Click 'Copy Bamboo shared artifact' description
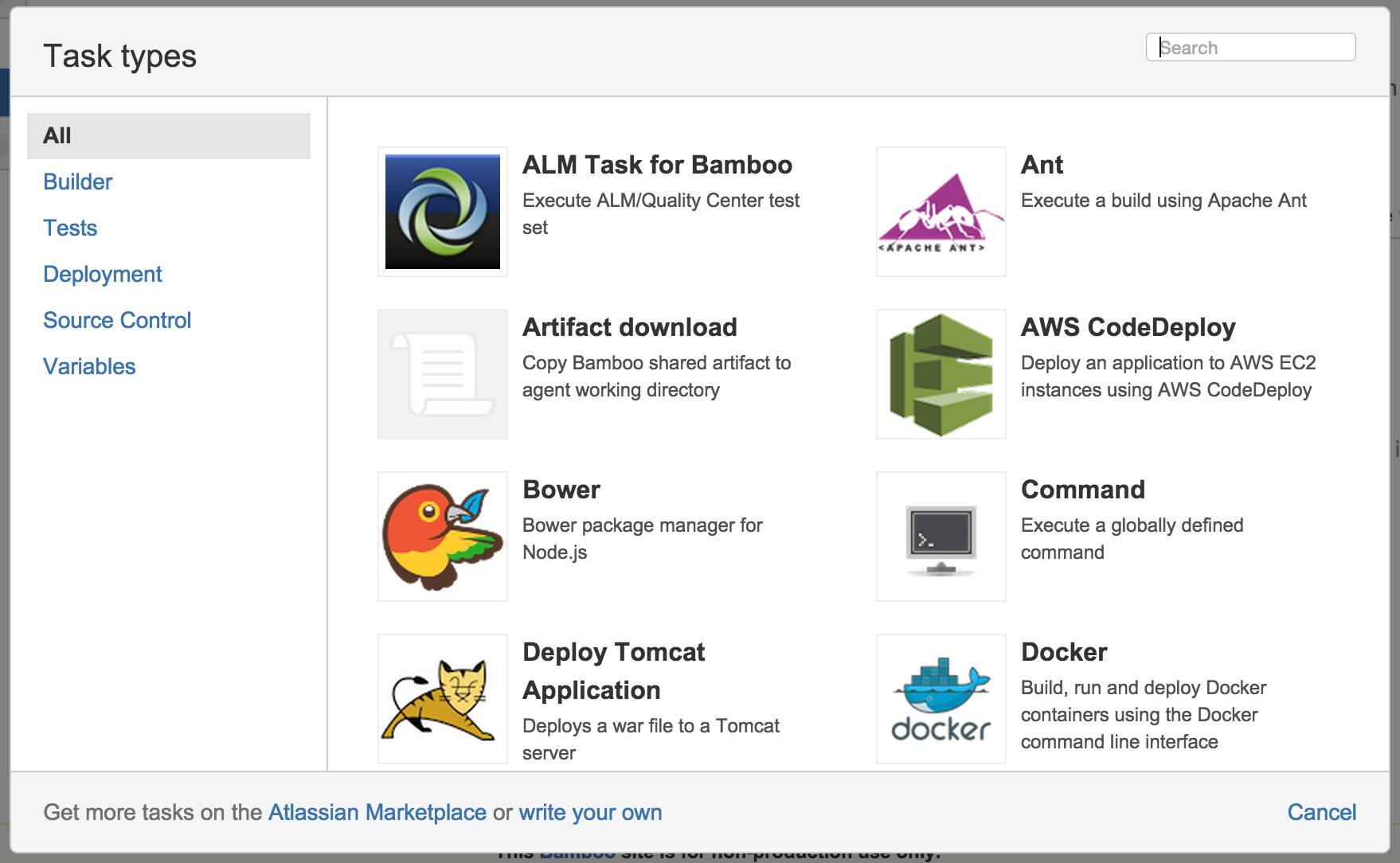Image resolution: width=1400 pixels, height=863 pixels. click(657, 377)
